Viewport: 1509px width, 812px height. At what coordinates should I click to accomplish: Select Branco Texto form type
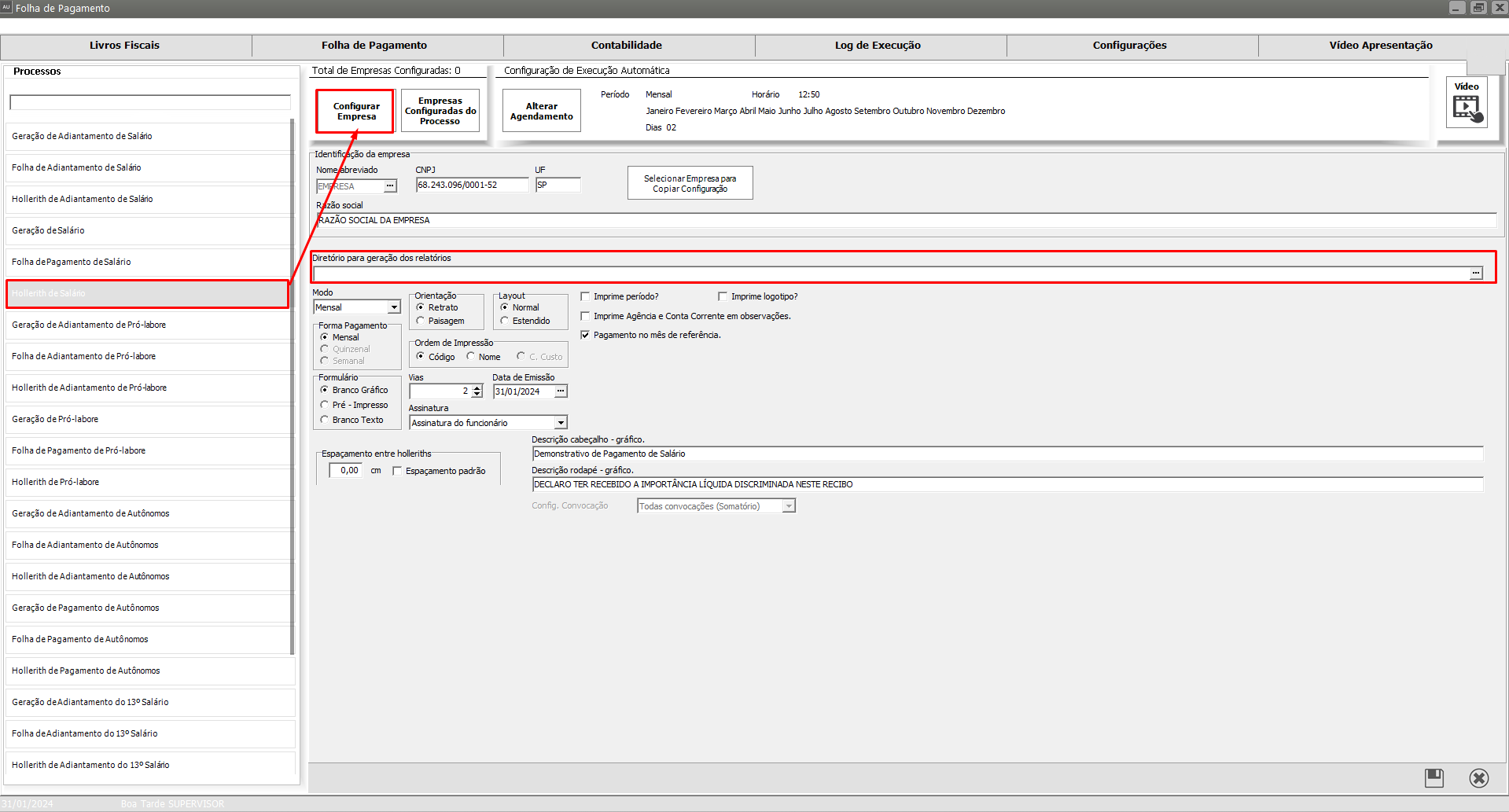(x=324, y=420)
